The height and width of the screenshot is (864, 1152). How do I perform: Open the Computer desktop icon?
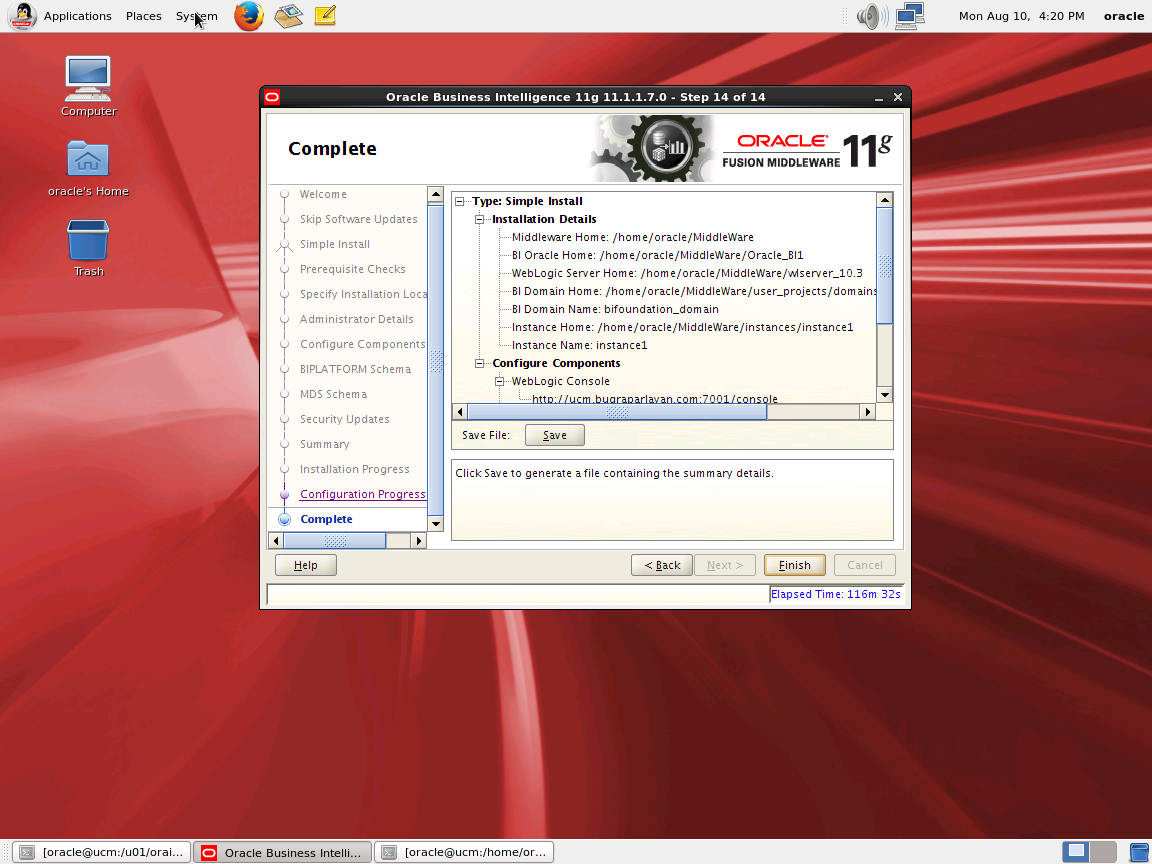pyautogui.click(x=88, y=87)
